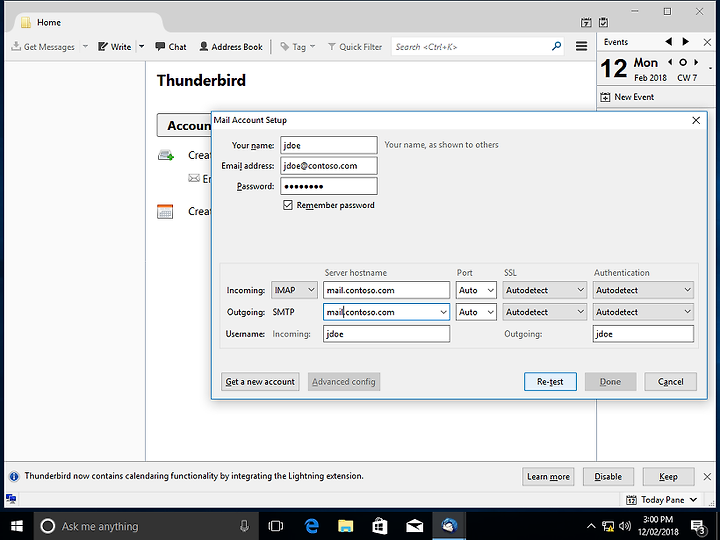Click the online status icon in status bar

click(11, 499)
